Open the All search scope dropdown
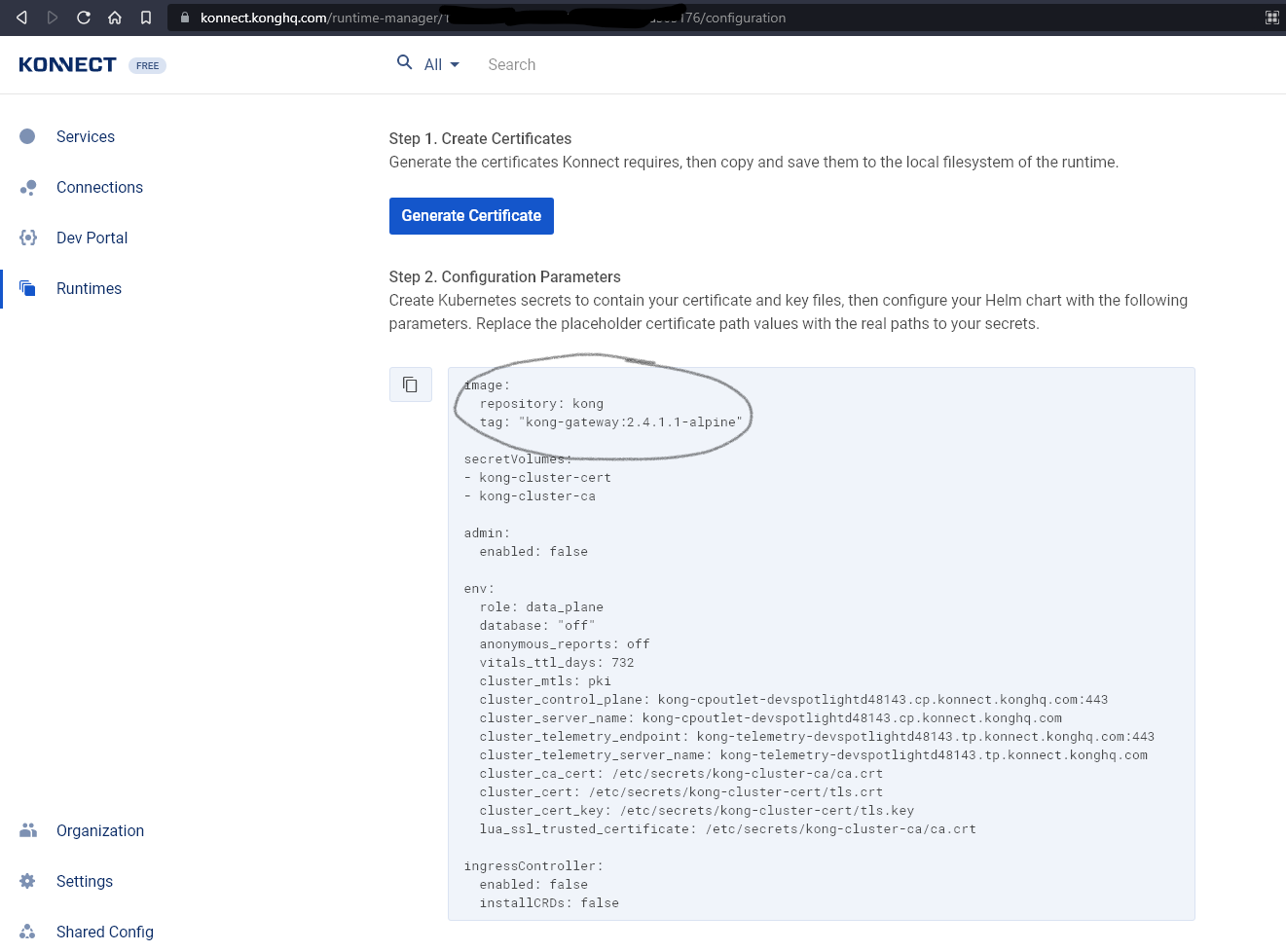The width and height of the screenshot is (1286, 952). 436,64
